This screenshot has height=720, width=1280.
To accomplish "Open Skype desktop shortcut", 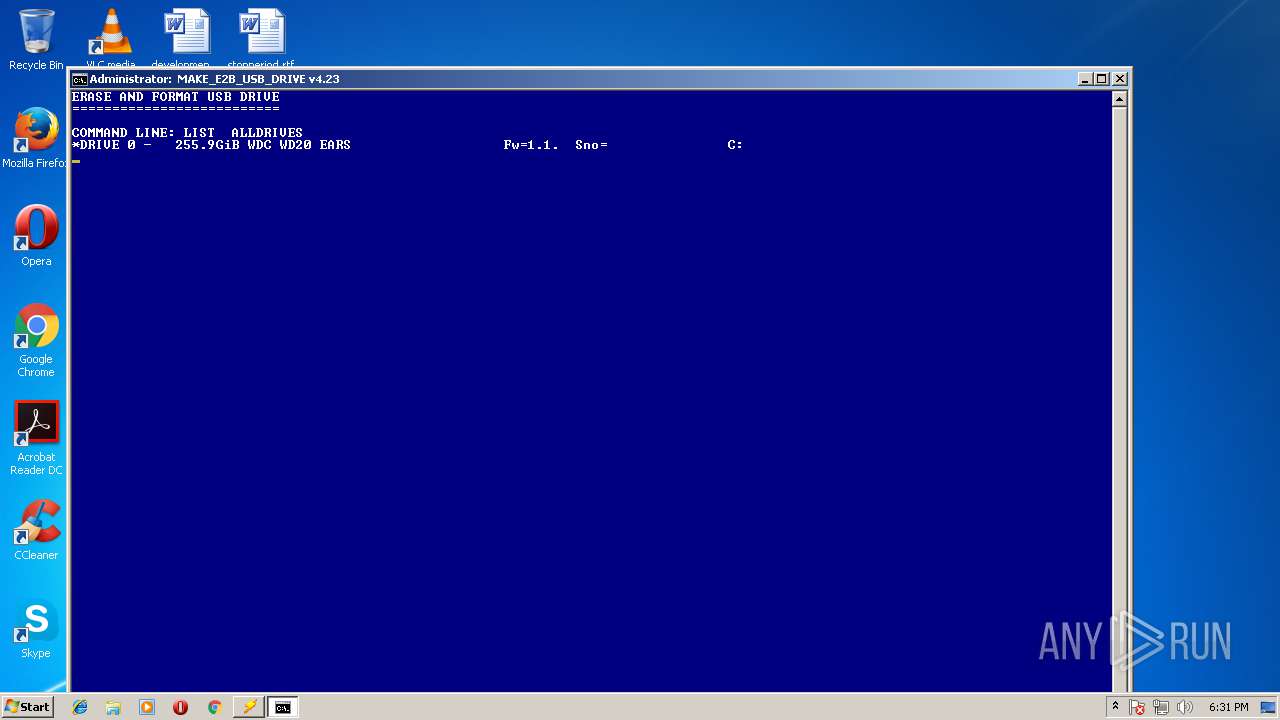I will click(x=36, y=628).
